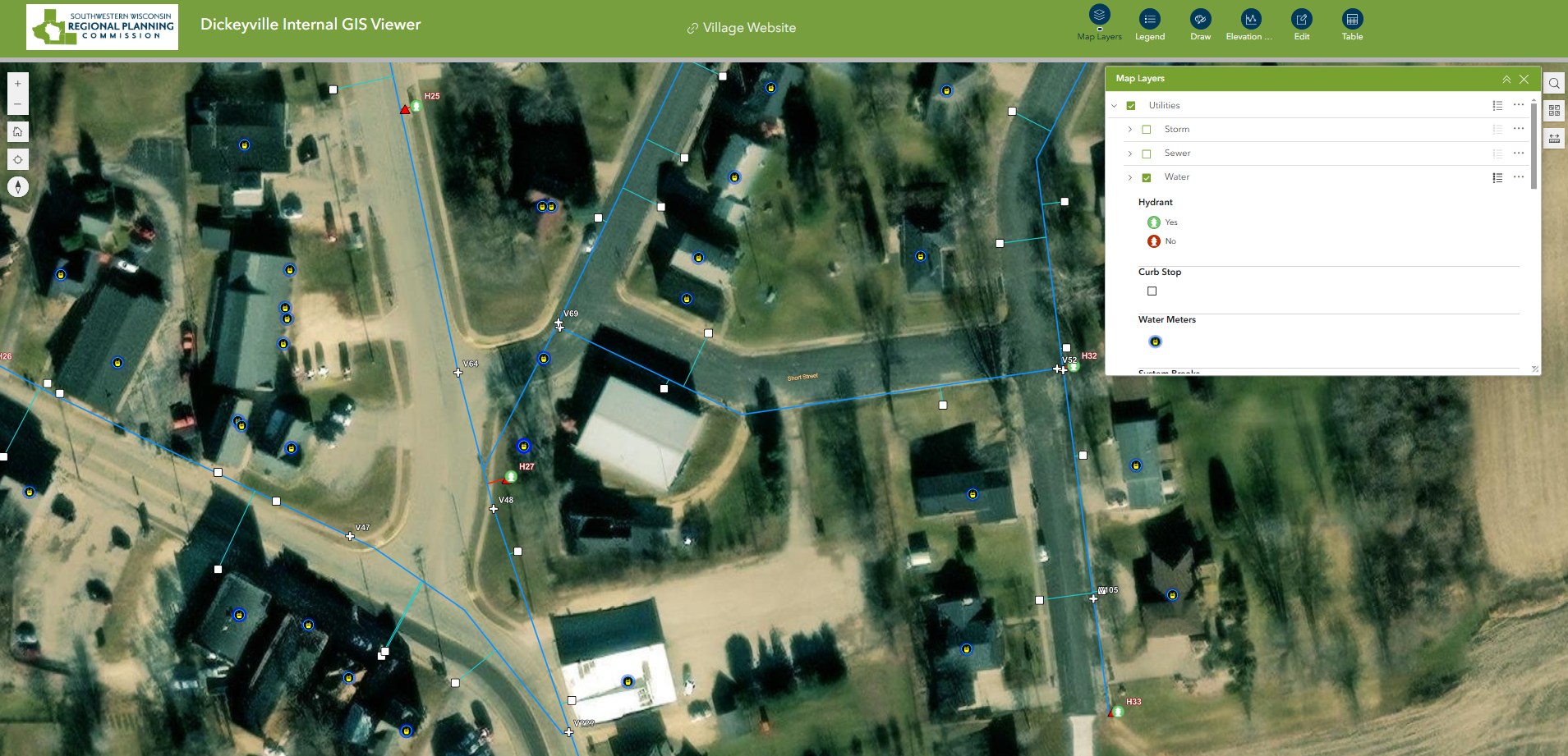Open options menu for Sewer layer
The image size is (1568, 756).
tap(1519, 153)
